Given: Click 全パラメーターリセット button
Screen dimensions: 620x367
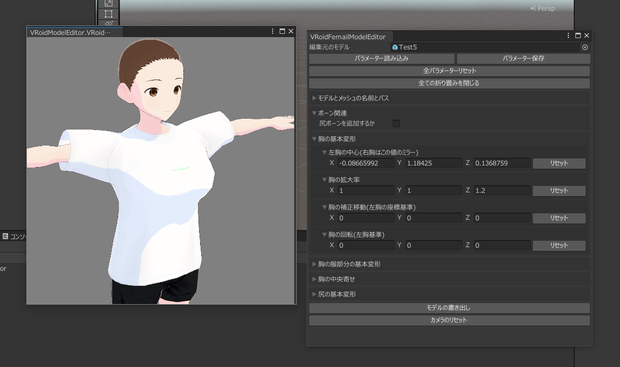Looking at the screenshot, I should tap(450, 71).
